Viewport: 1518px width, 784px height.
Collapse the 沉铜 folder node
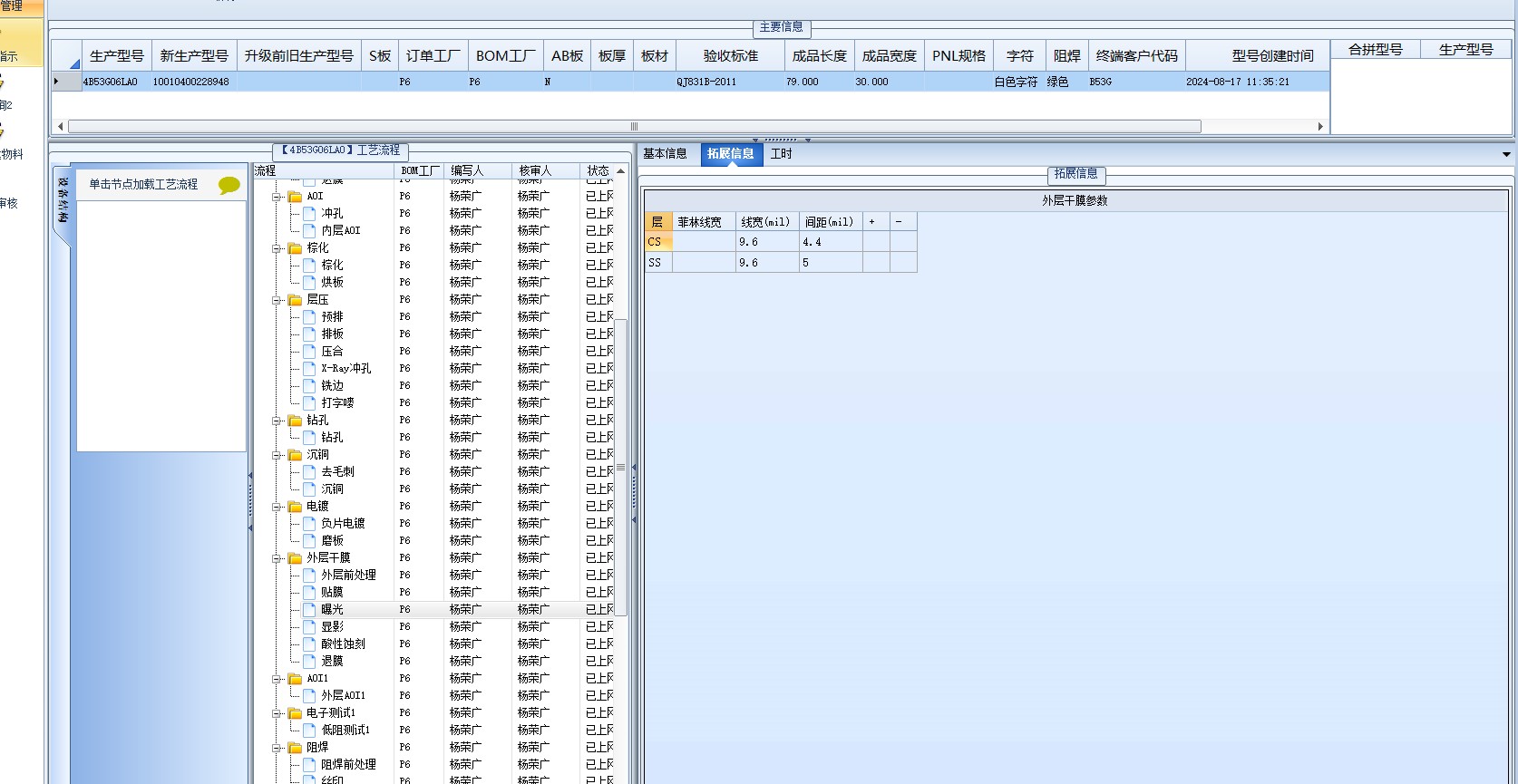[277, 454]
